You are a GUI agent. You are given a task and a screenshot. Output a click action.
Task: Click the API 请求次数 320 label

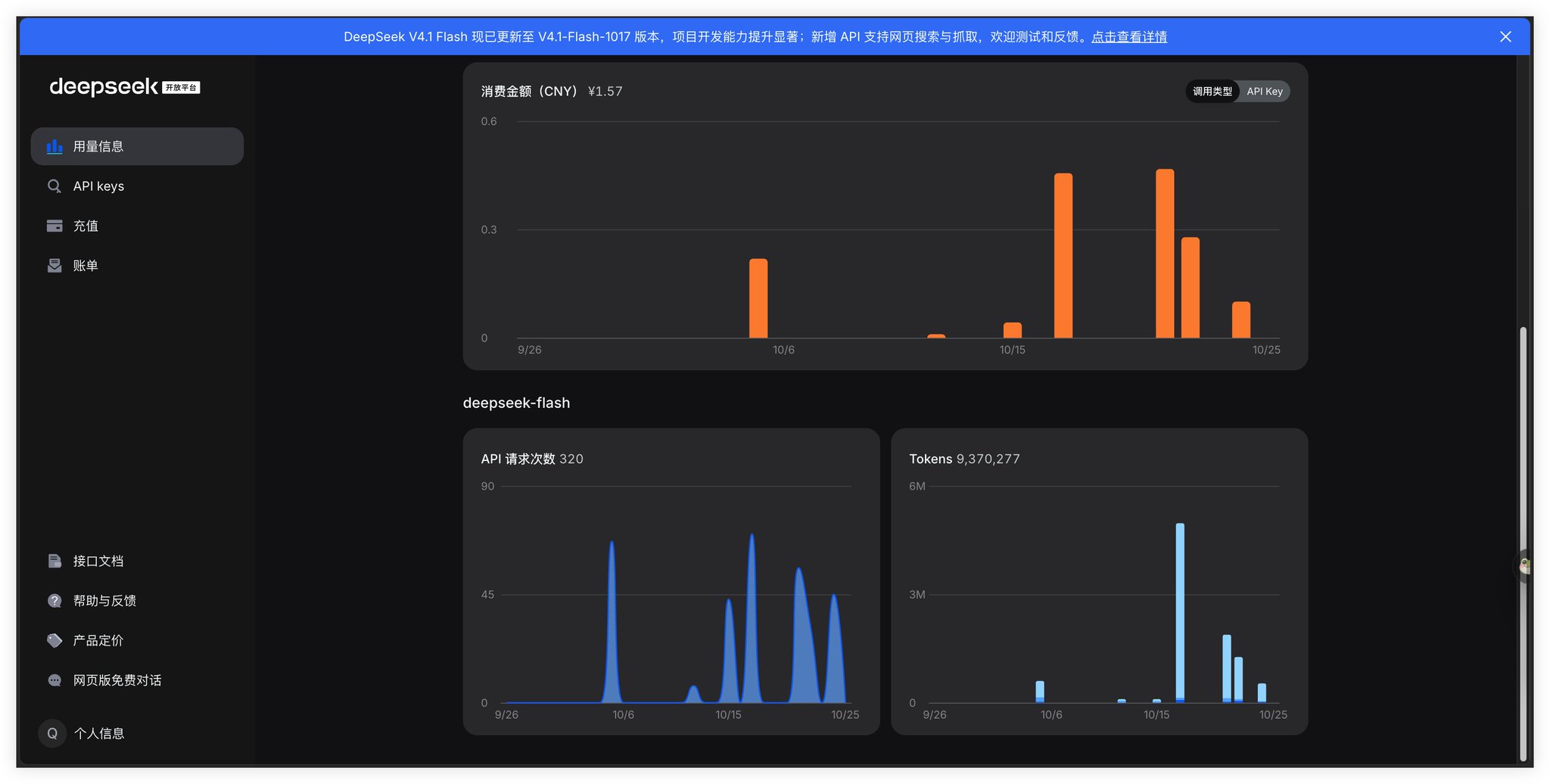point(532,459)
